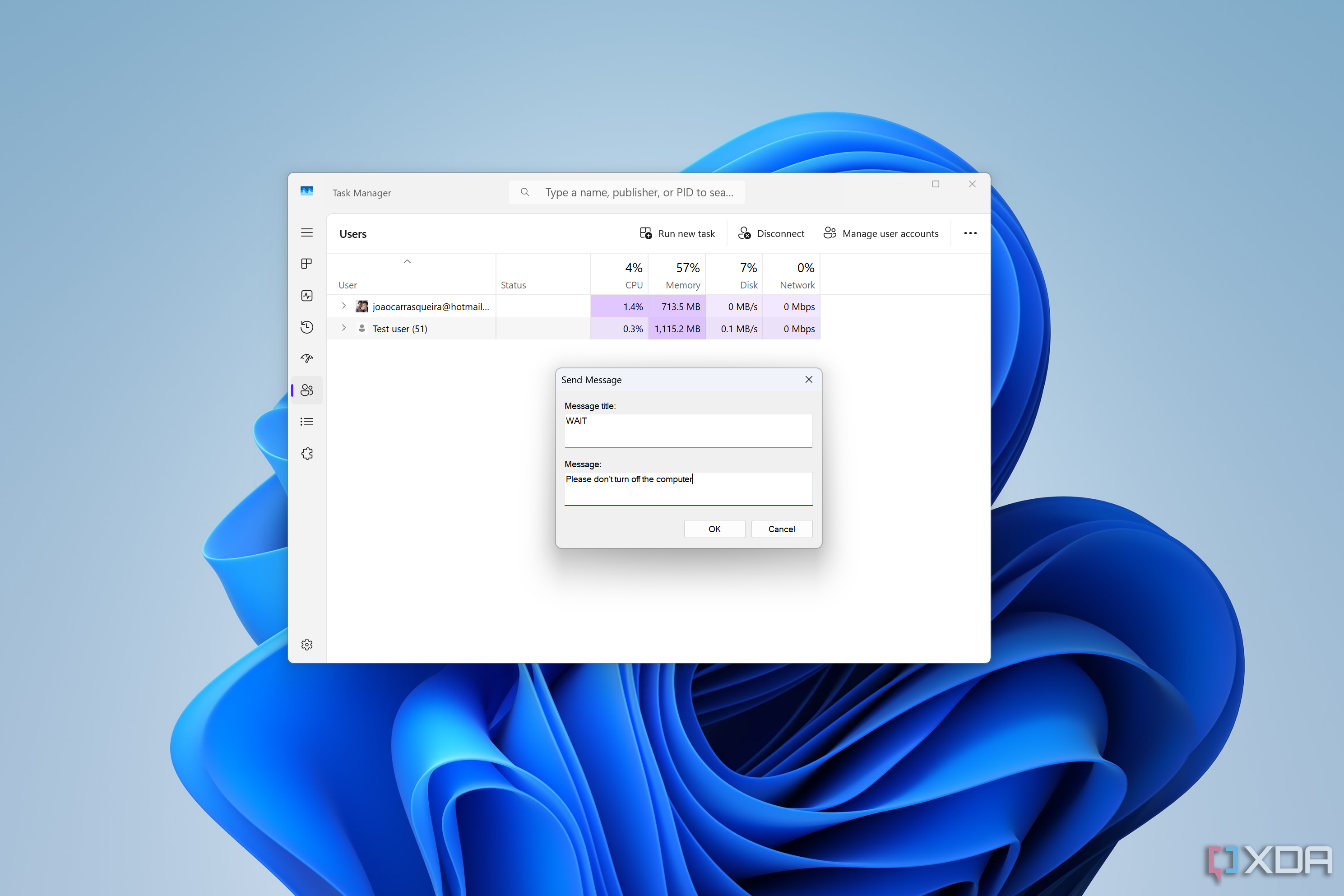Open the Details page icon
Screen dimensions: 1344x896
click(x=307, y=422)
